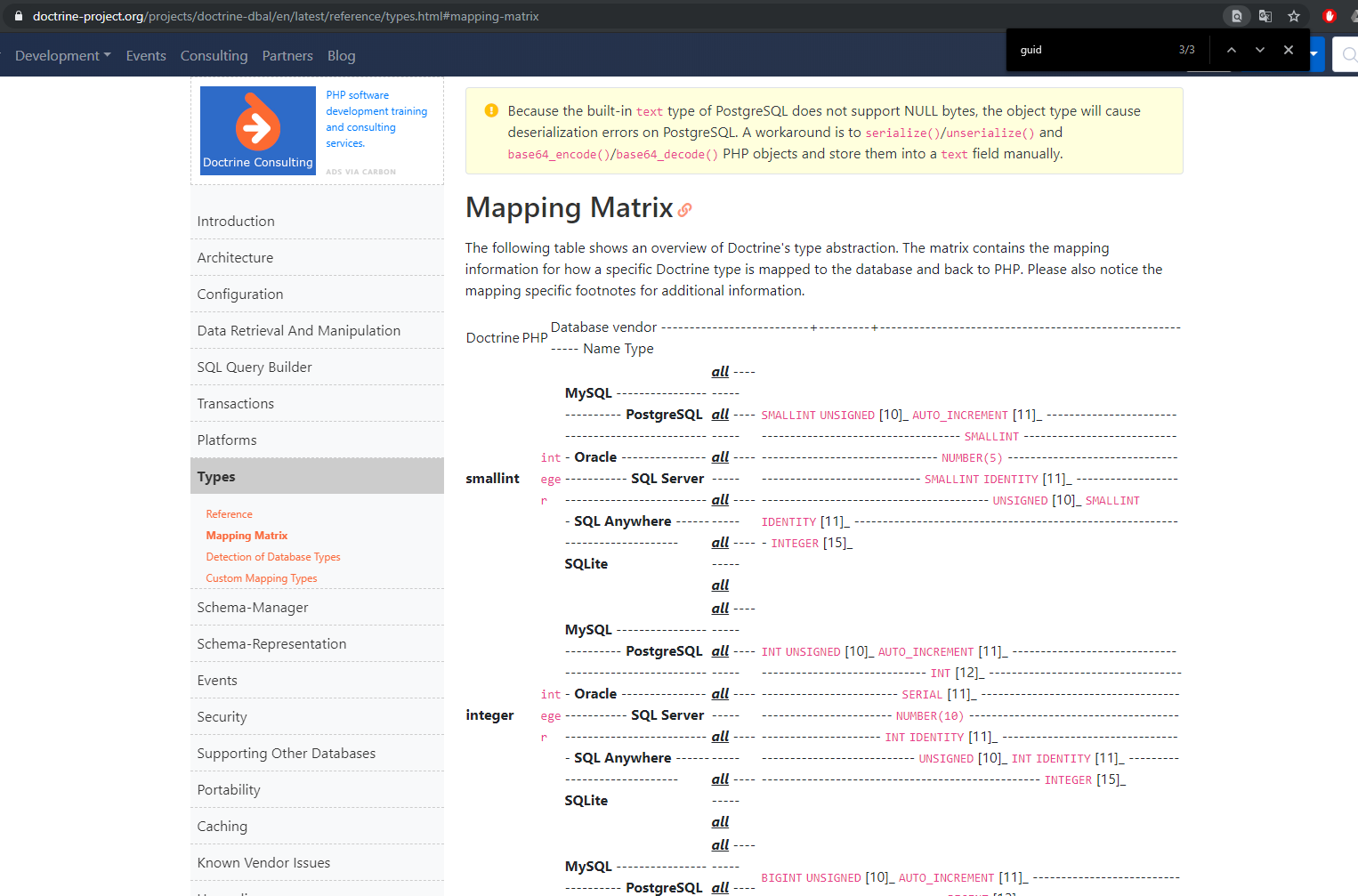Go to next find result arrow

[1260, 50]
